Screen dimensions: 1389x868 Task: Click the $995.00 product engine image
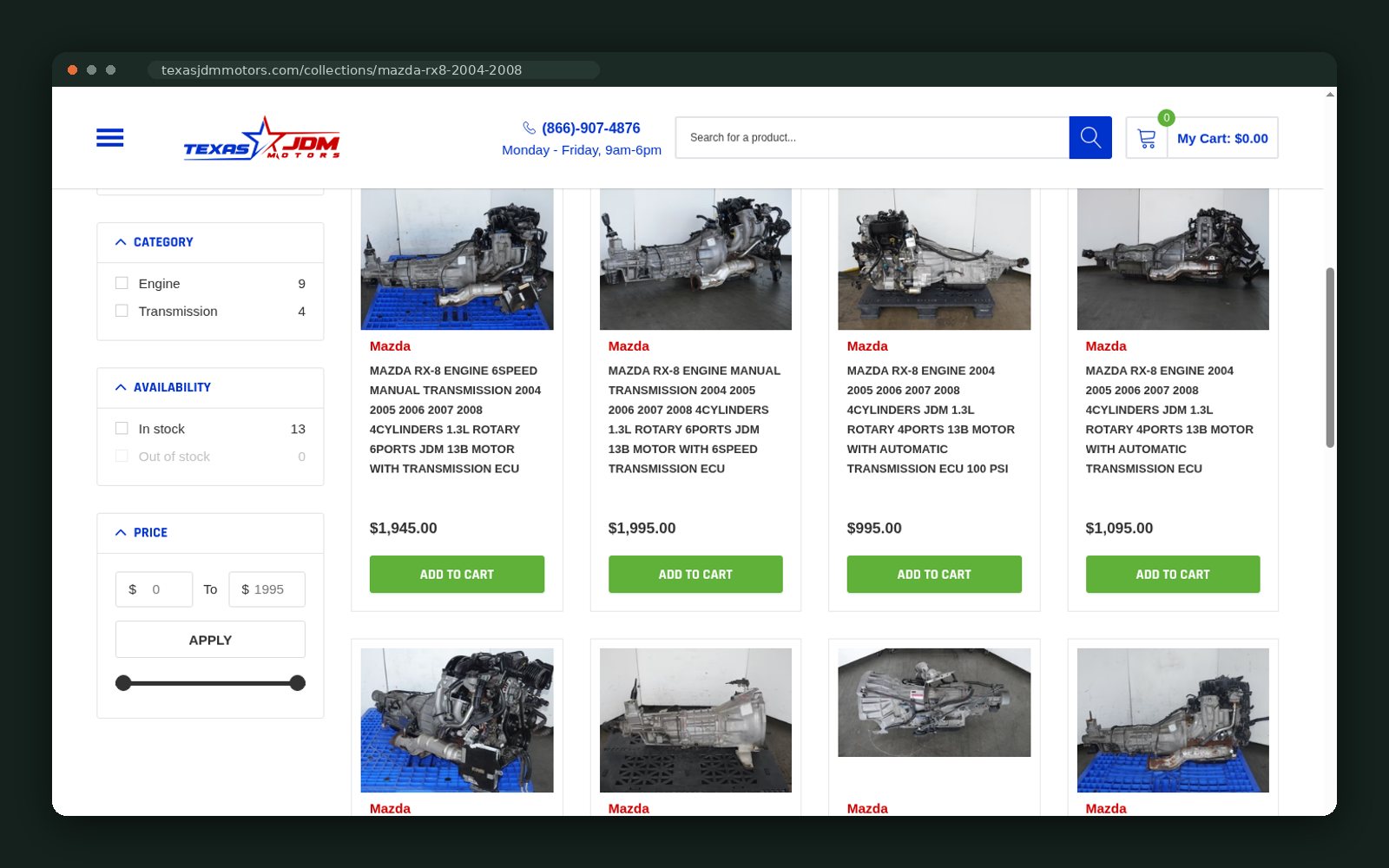tap(934, 260)
